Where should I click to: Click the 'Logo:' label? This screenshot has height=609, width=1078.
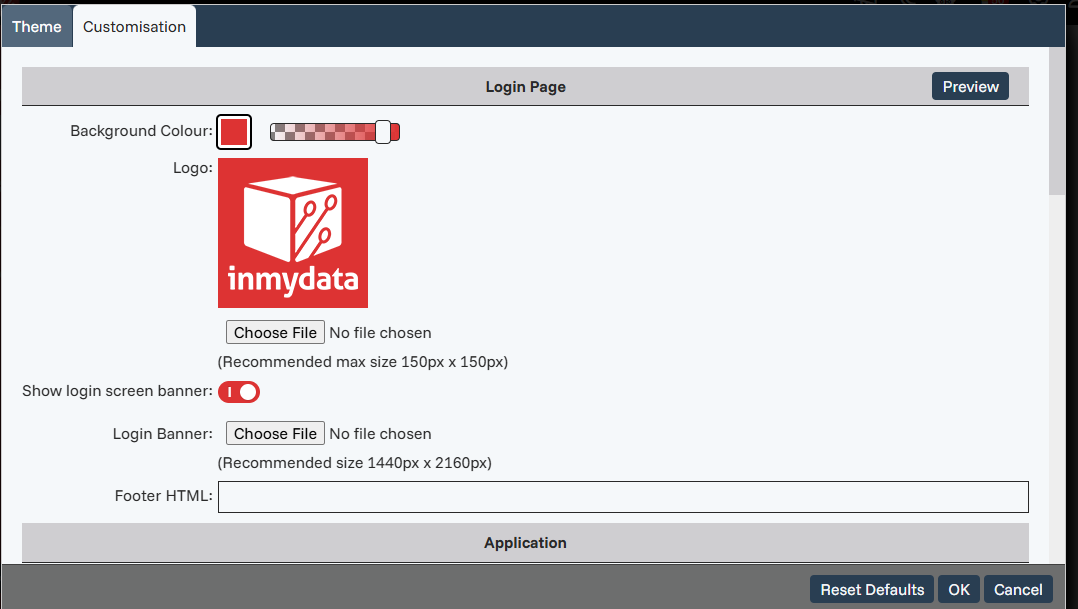(192, 168)
